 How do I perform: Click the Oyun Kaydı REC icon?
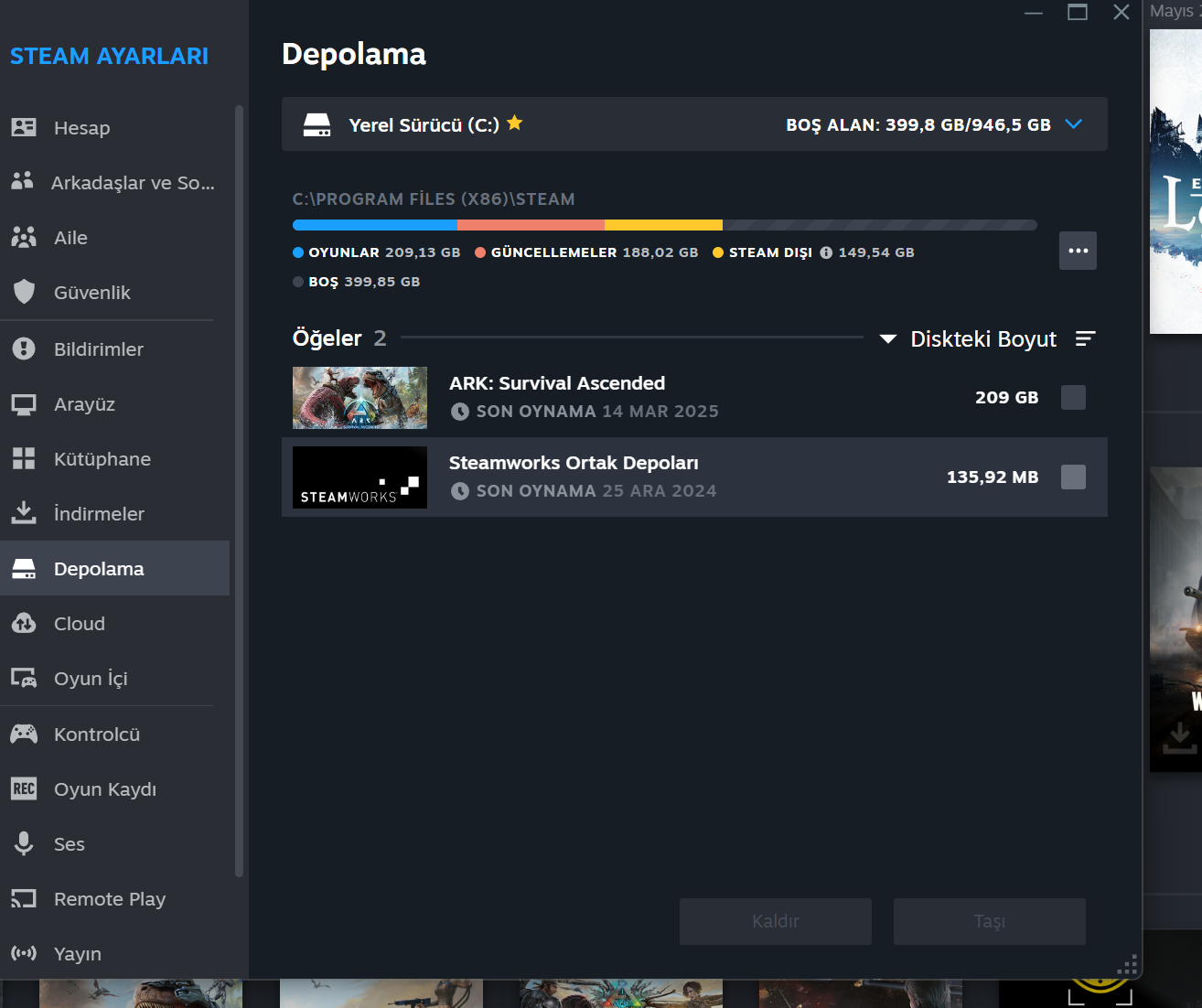(24, 788)
